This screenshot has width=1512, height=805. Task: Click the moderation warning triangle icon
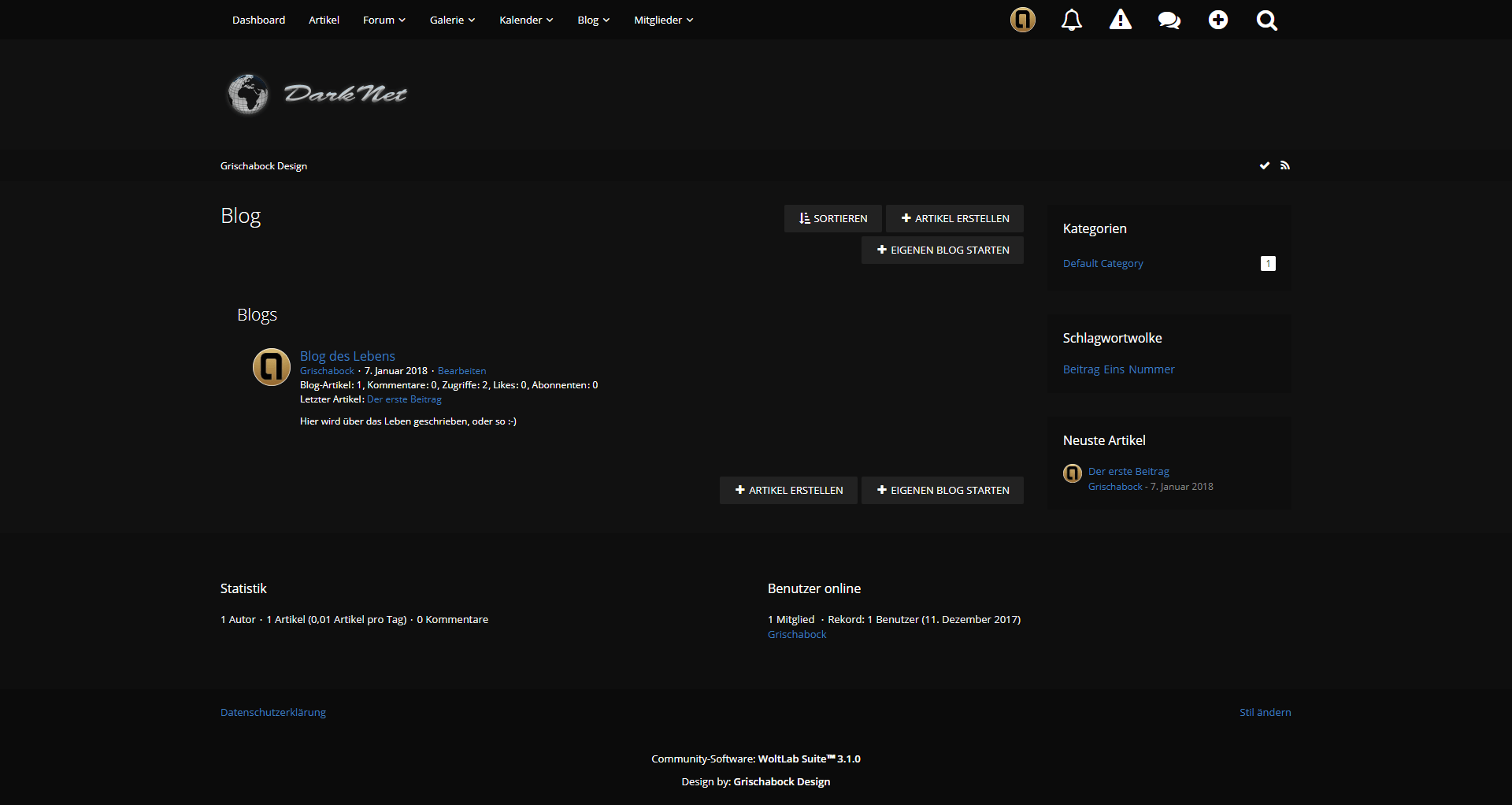point(1120,20)
